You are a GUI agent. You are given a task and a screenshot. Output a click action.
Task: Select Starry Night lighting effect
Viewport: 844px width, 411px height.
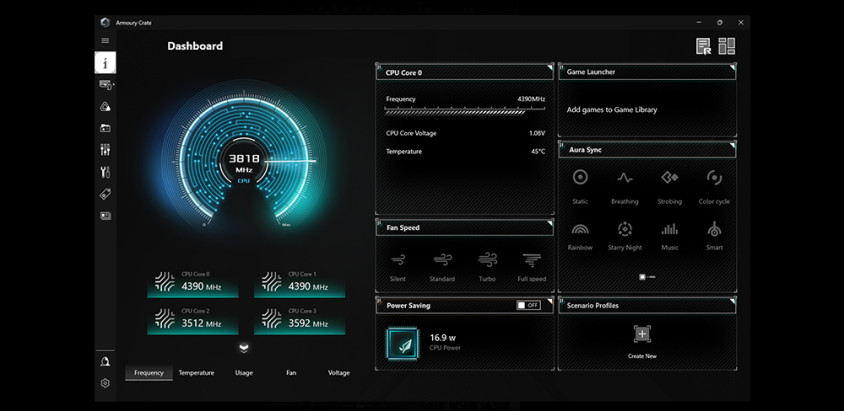pyautogui.click(x=624, y=230)
